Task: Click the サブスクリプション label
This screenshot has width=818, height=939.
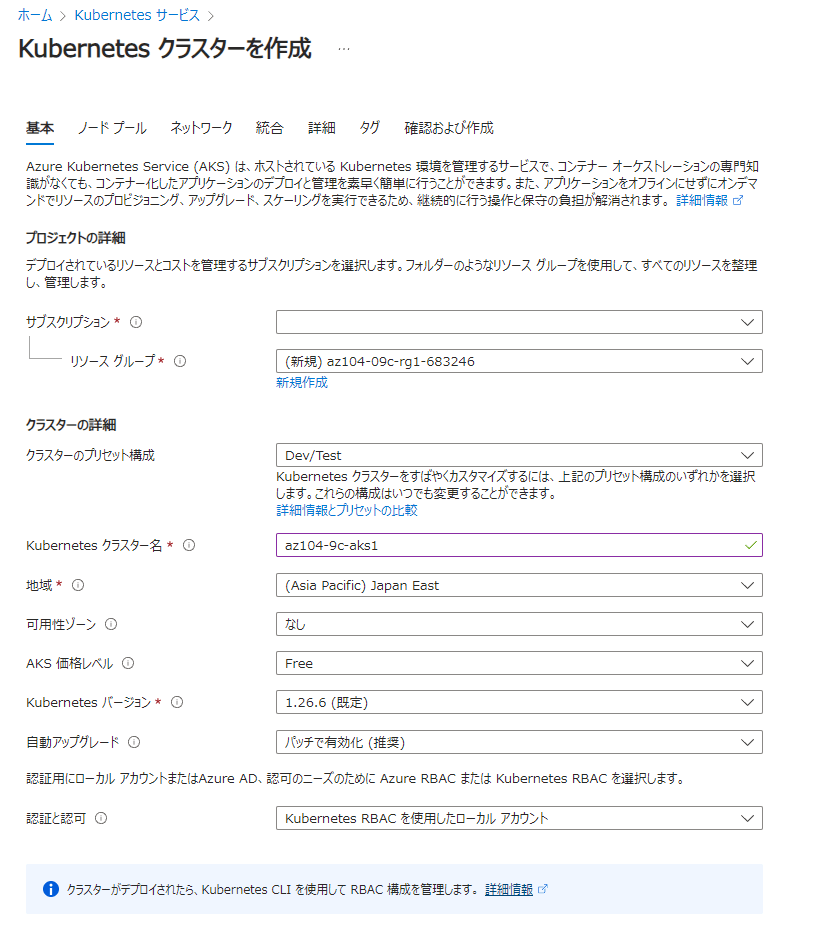Action: click(68, 322)
